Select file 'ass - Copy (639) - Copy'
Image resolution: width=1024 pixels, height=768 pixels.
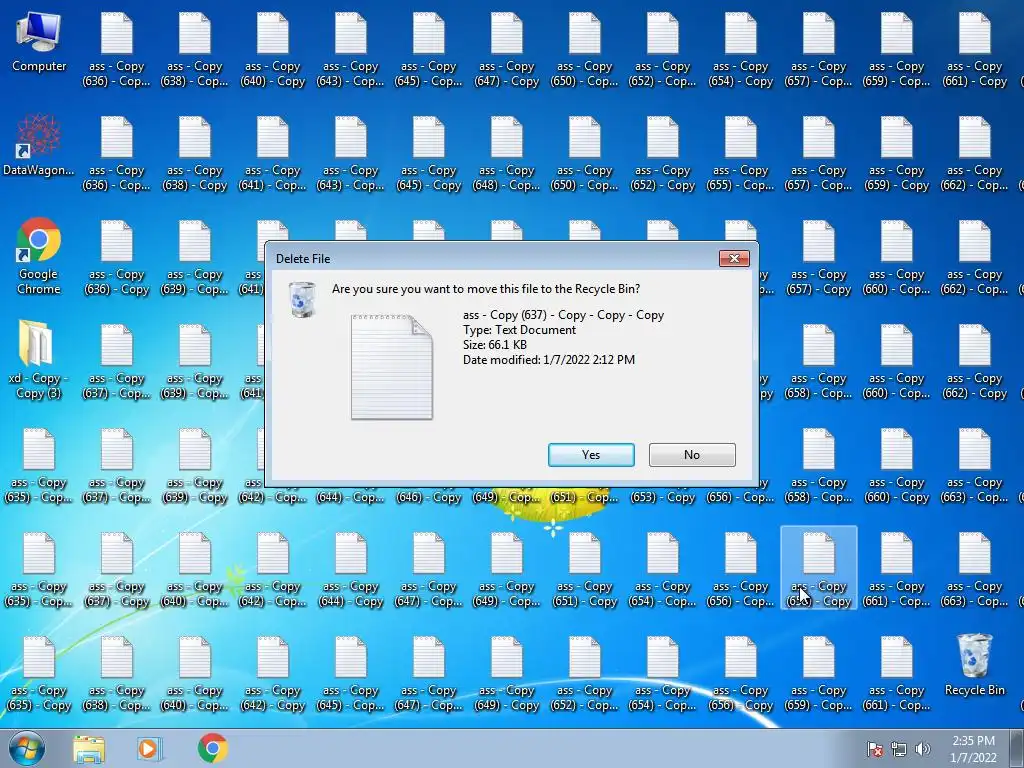pos(195,466)
